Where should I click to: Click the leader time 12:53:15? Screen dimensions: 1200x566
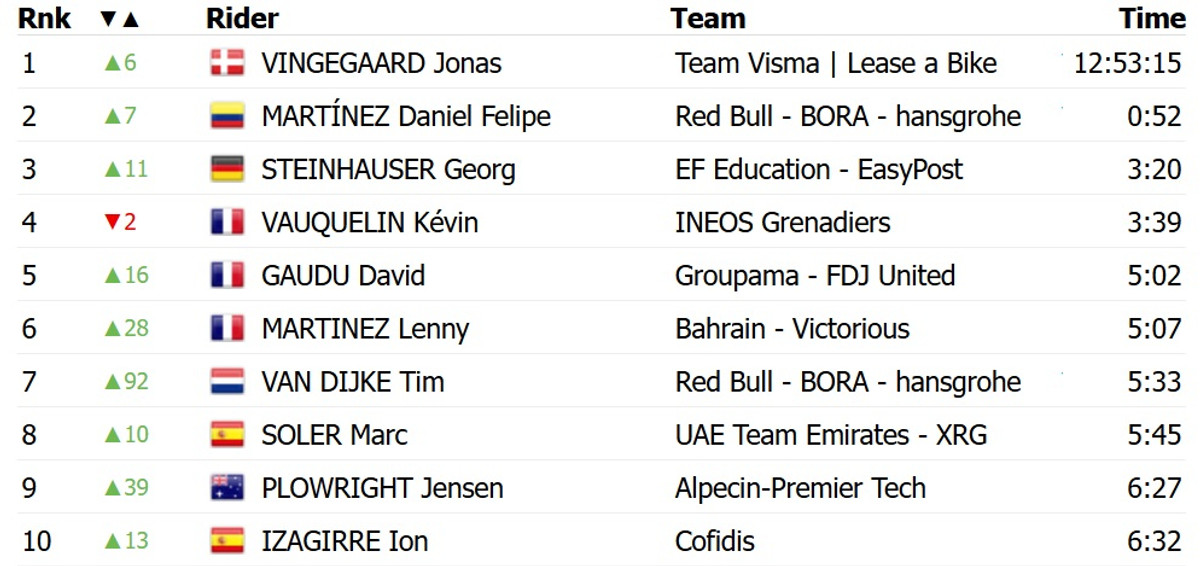click(x=1128, y=63)
